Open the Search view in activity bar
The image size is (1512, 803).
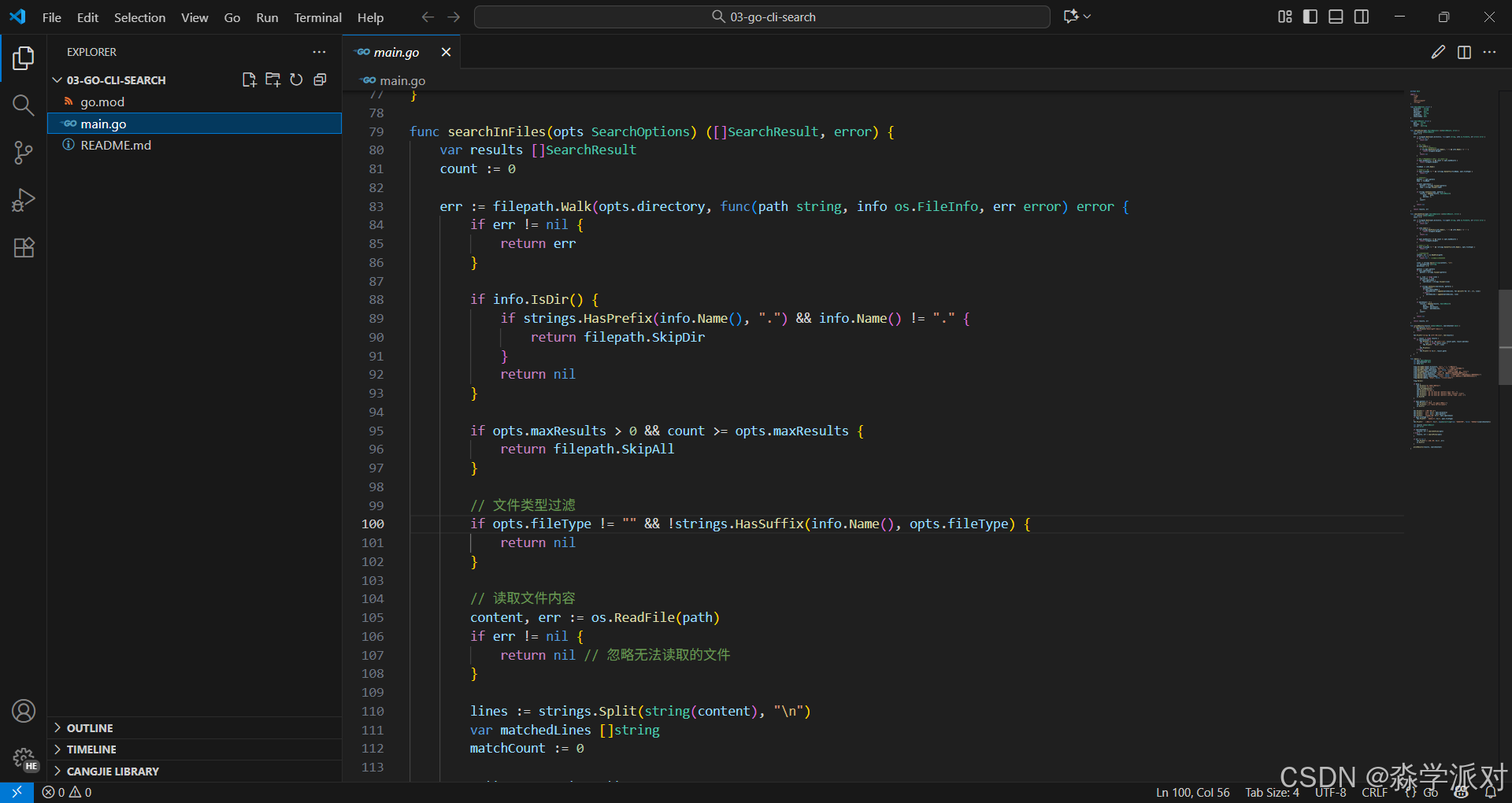24,105
